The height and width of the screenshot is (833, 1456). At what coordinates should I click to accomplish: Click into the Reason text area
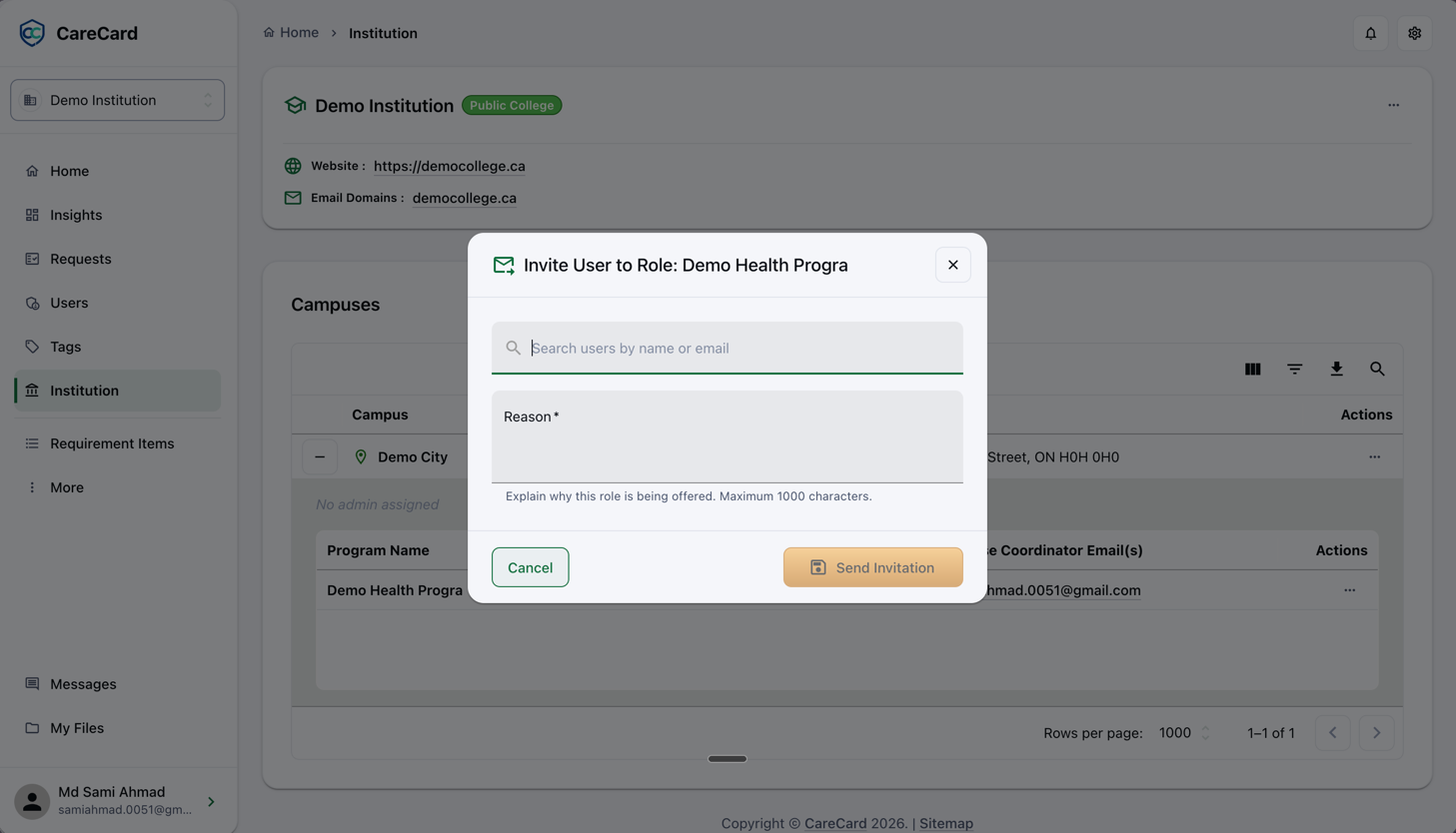728,436
